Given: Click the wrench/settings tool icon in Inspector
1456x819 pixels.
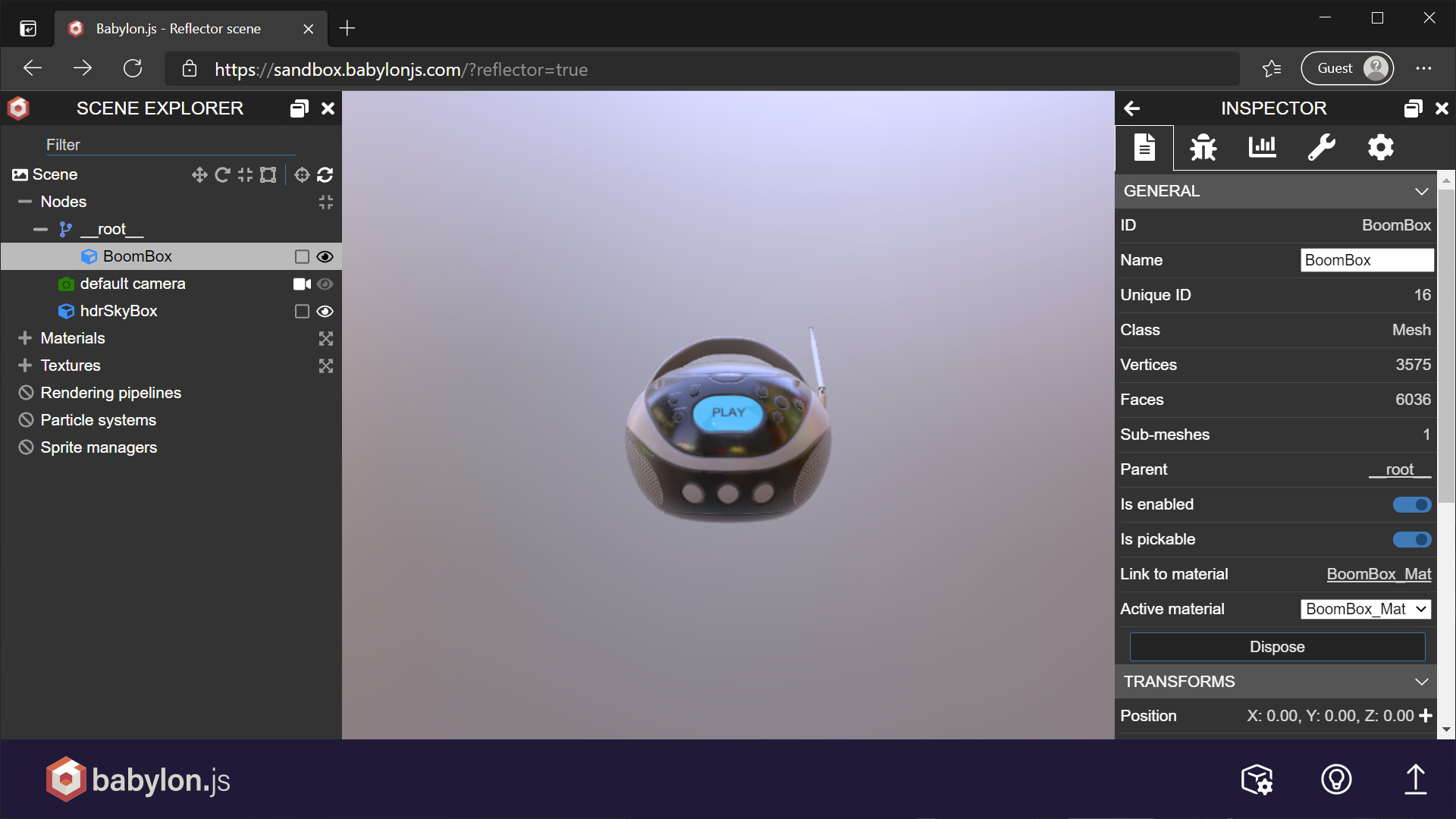Looking at the screenshot, I should [x=1322, y=148].
